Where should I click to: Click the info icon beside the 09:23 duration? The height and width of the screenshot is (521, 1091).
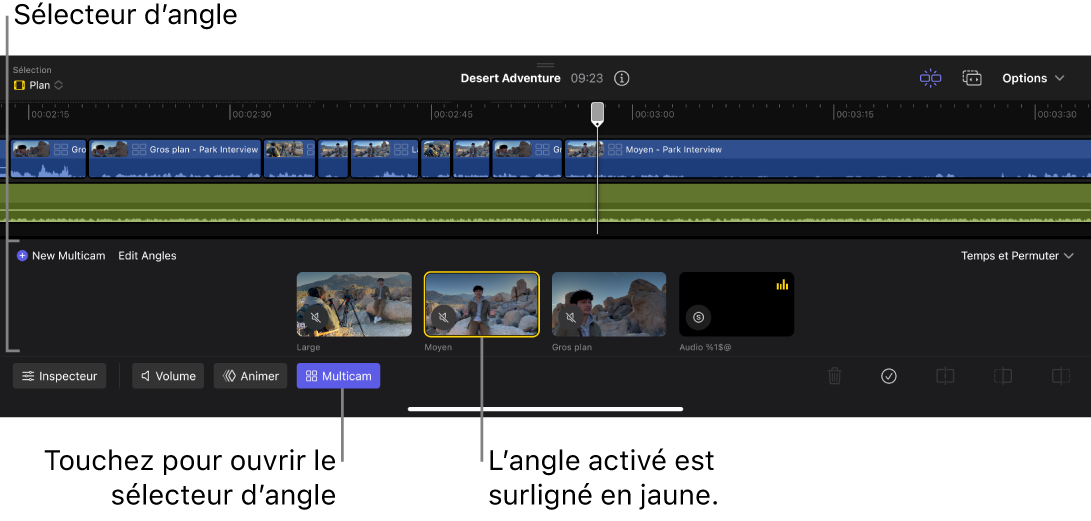click(622, 78)
